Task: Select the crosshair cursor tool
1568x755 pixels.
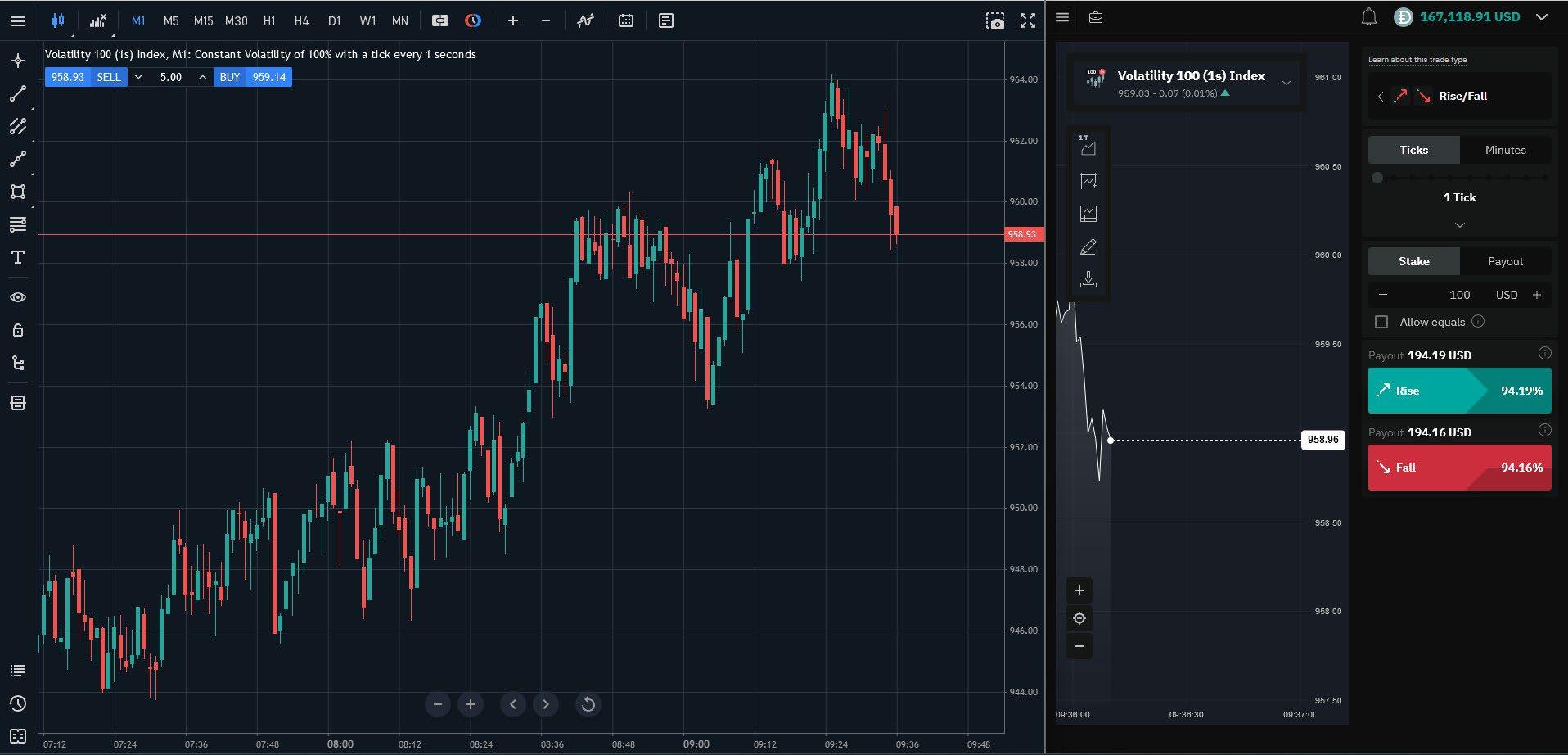Action: pyautogui.click(x=18, y=61)
